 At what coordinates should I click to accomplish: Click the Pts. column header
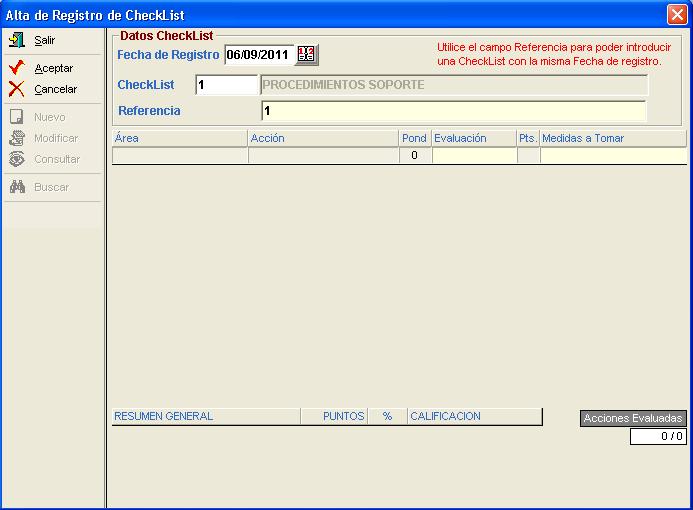pyautogui.click(x=528, y=138)
